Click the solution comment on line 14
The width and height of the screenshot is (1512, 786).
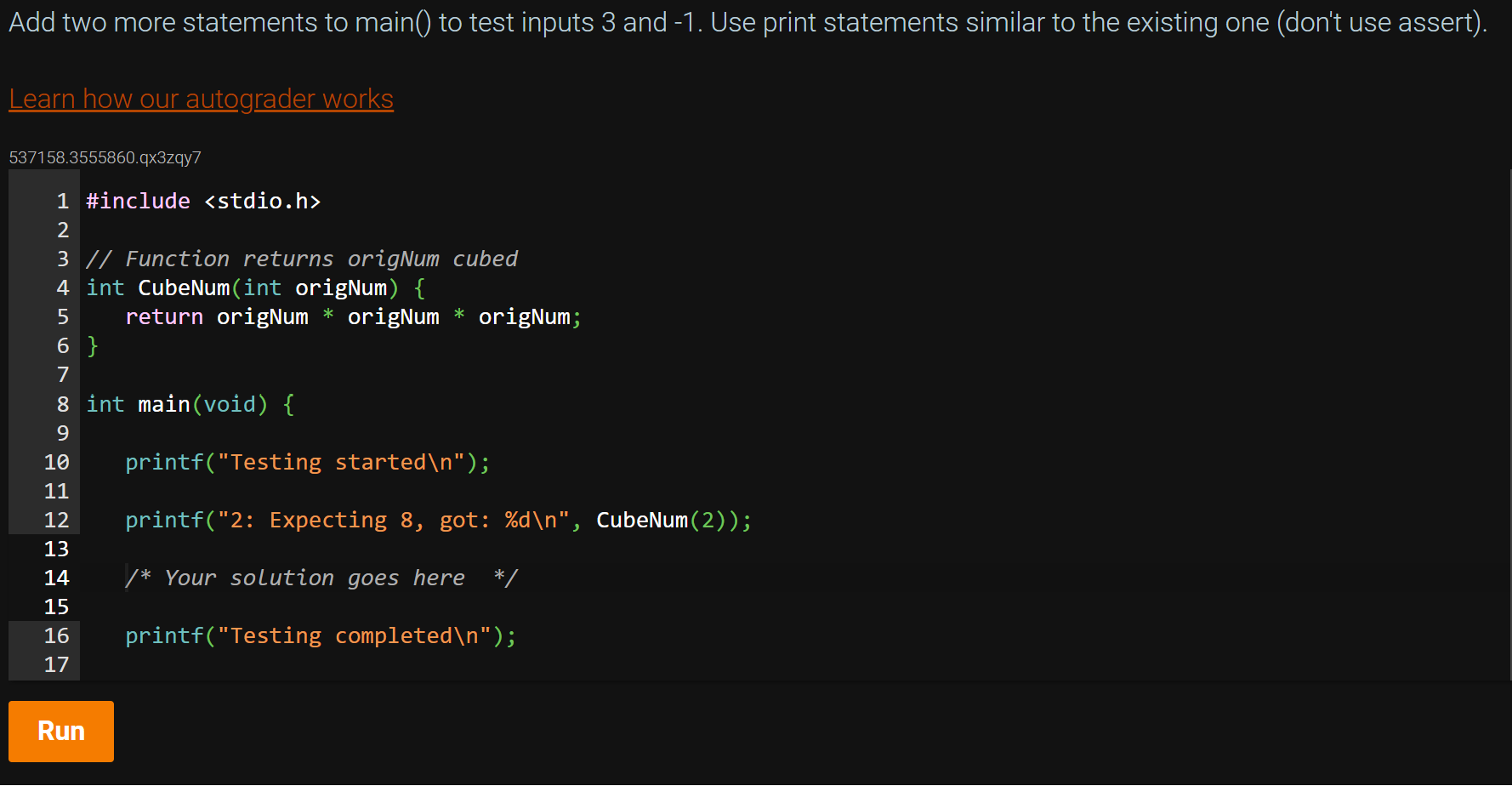pyautogui.click(x=321, y=578)
